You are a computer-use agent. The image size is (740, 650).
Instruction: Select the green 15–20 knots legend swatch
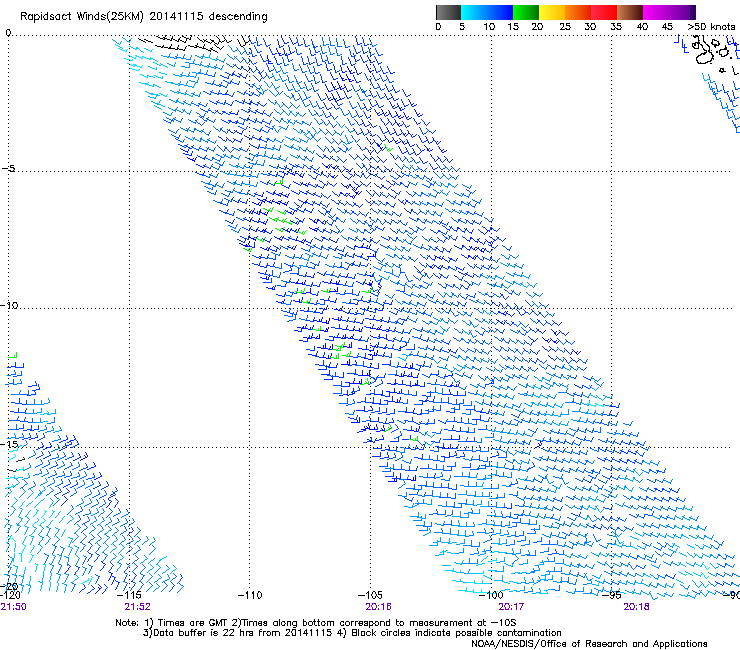526,12
